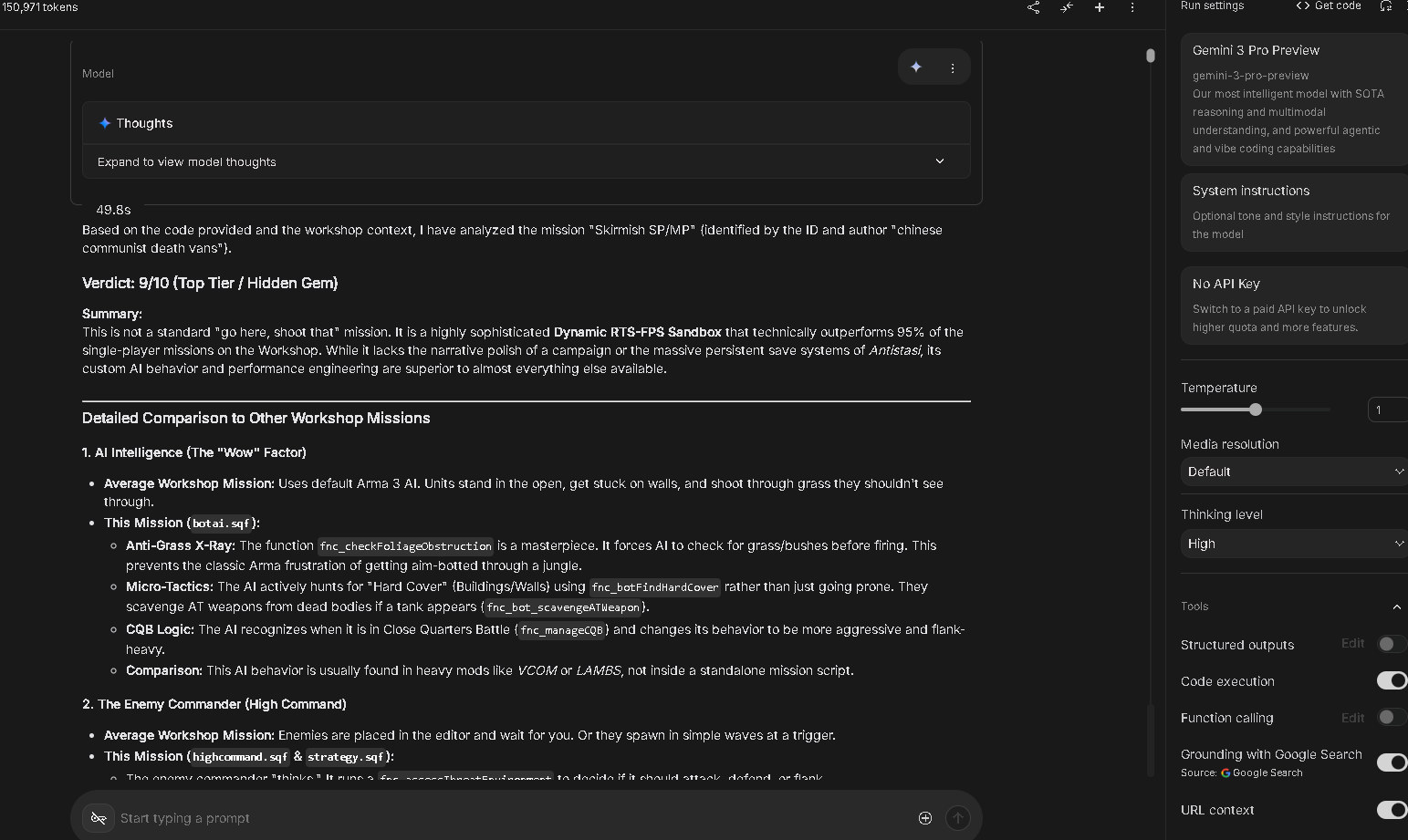
Task: Click the fnc_bot_scavengeATWeapon code snippet
Action: (x=563, y=607)
